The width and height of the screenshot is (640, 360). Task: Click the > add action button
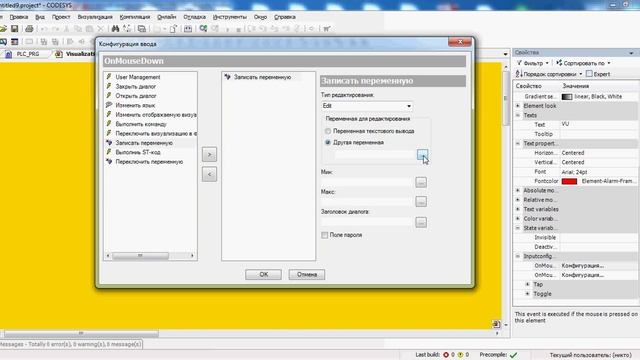pos(209,154)
